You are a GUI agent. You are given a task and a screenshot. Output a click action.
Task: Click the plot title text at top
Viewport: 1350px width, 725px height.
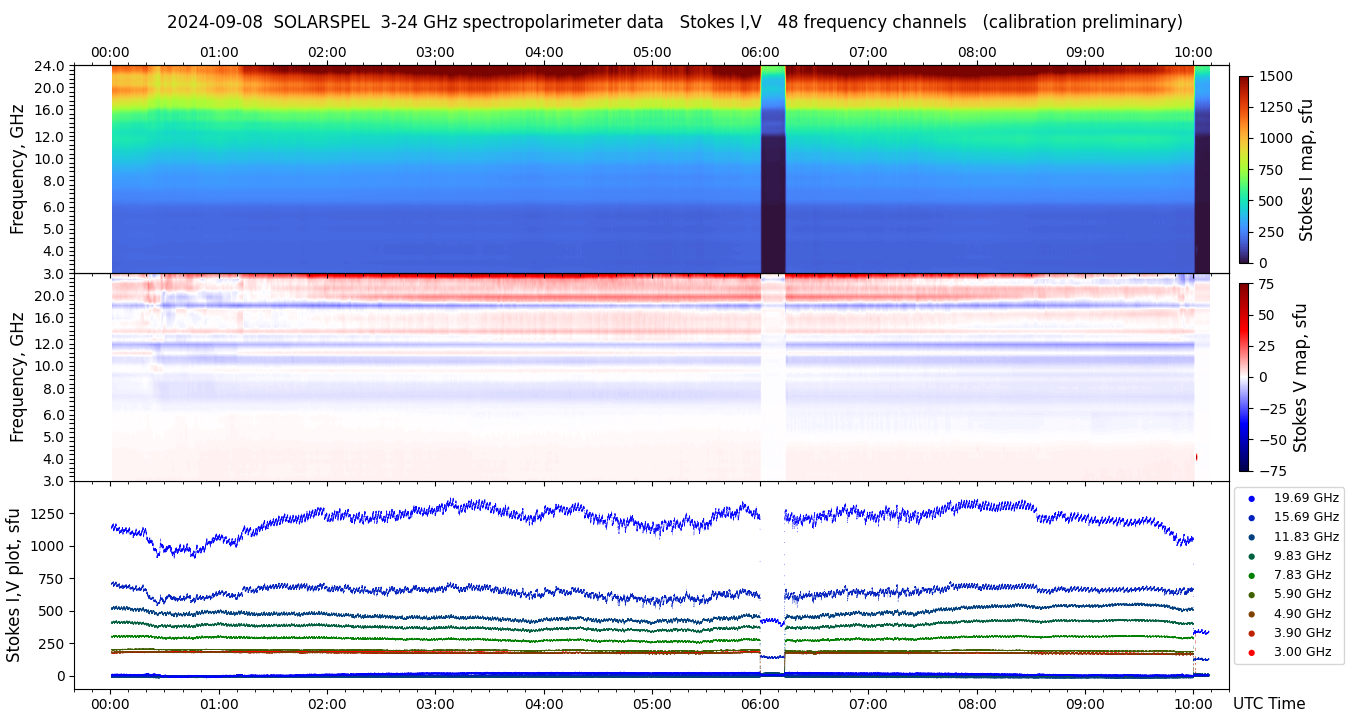pyautogui.click(x=674, y=22)
